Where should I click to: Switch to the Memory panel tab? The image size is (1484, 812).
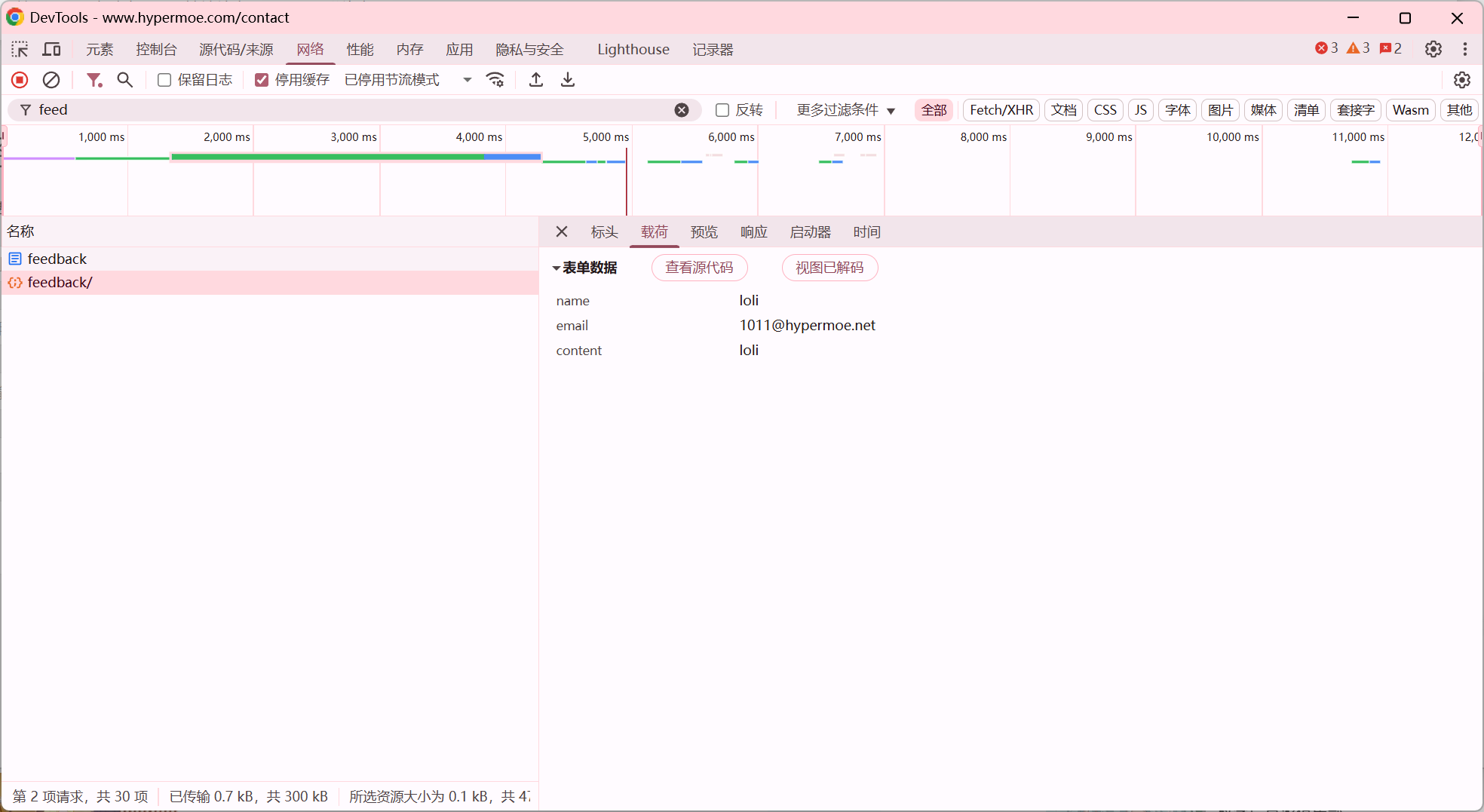409,50
